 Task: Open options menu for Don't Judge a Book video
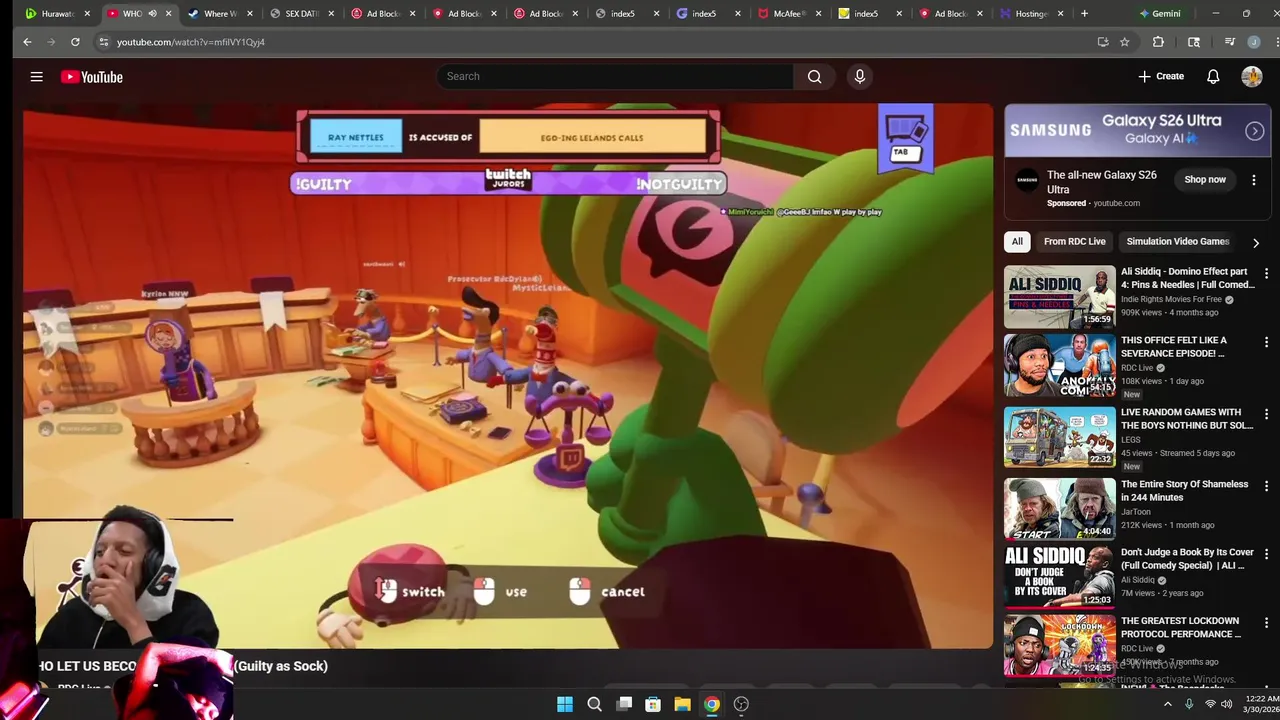[x=1266, y=554]
